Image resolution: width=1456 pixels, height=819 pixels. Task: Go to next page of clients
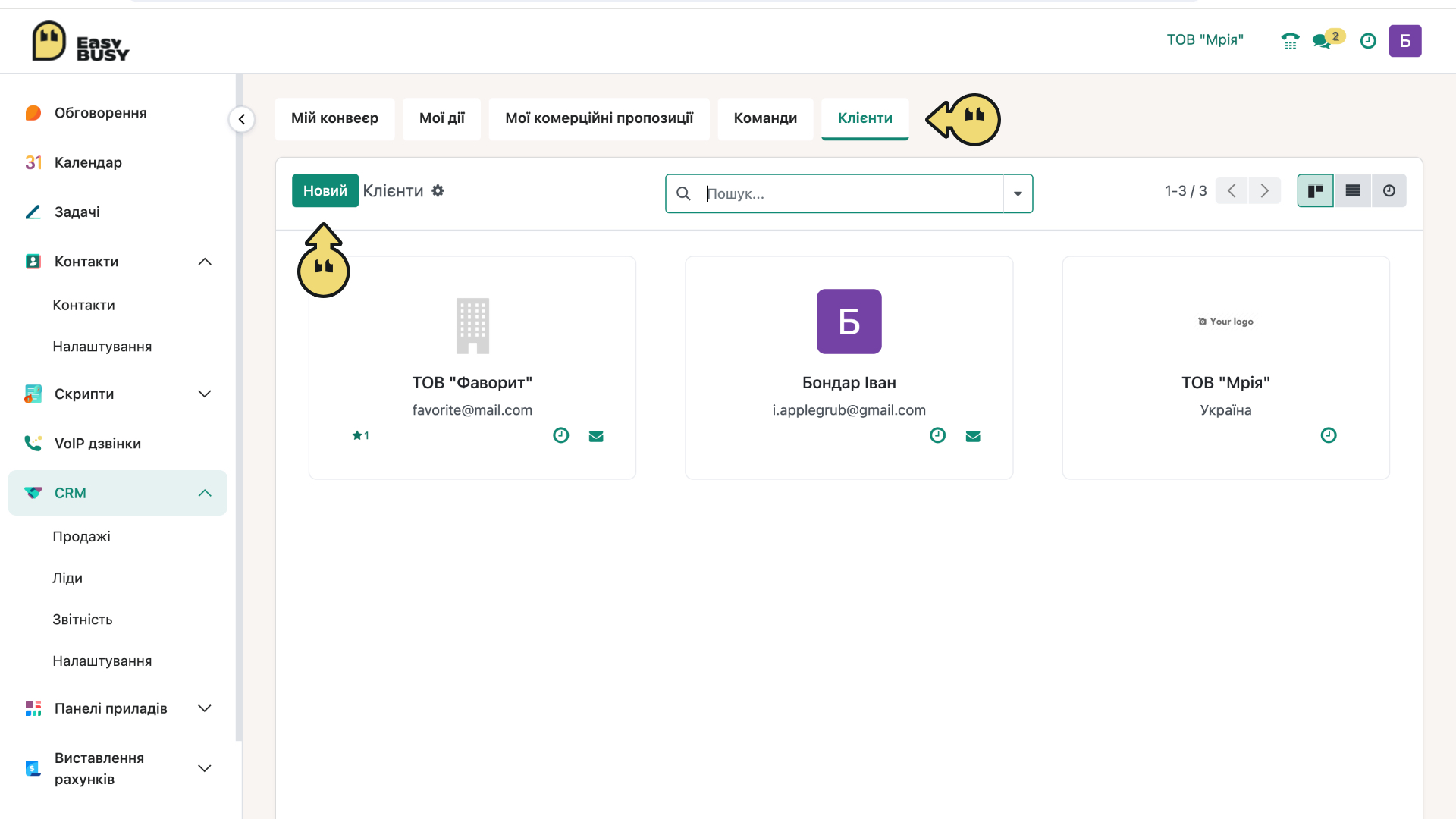coord(1264,190)
